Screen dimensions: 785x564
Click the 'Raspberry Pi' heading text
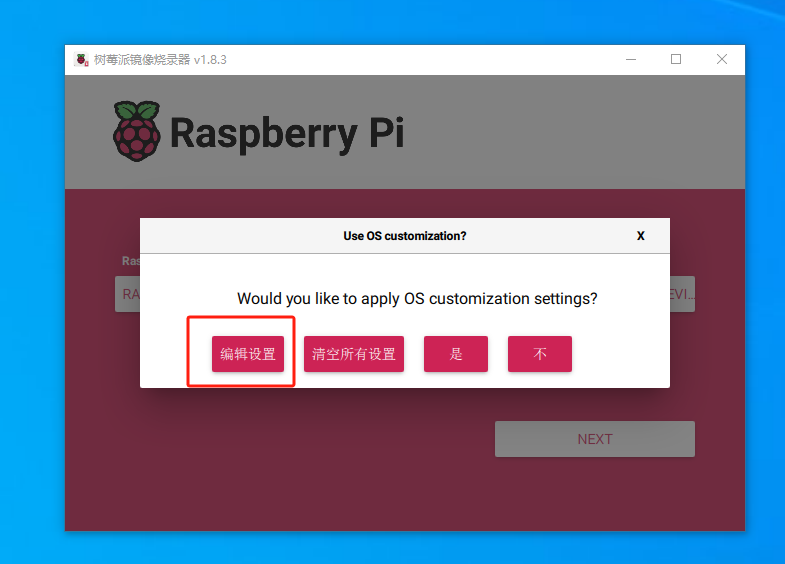click(287, 133)
